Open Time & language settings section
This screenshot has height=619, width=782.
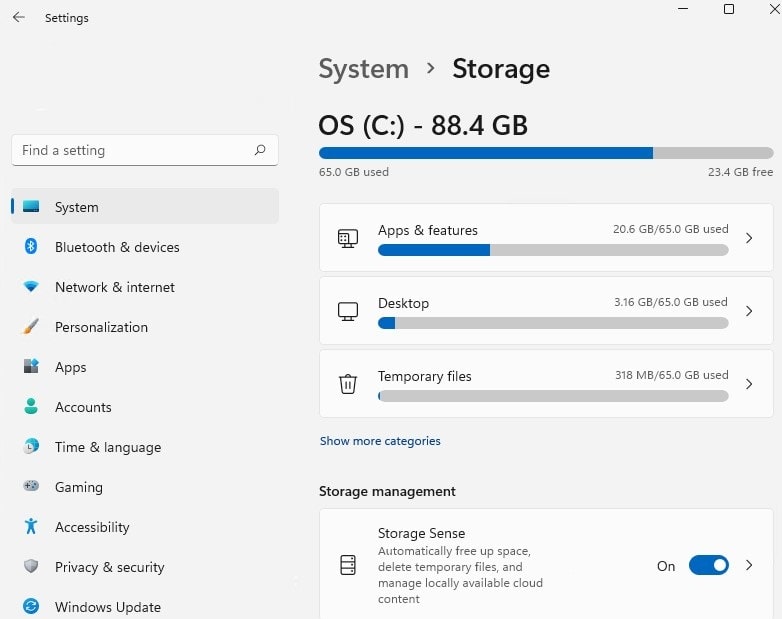click(x=107, y=447)
